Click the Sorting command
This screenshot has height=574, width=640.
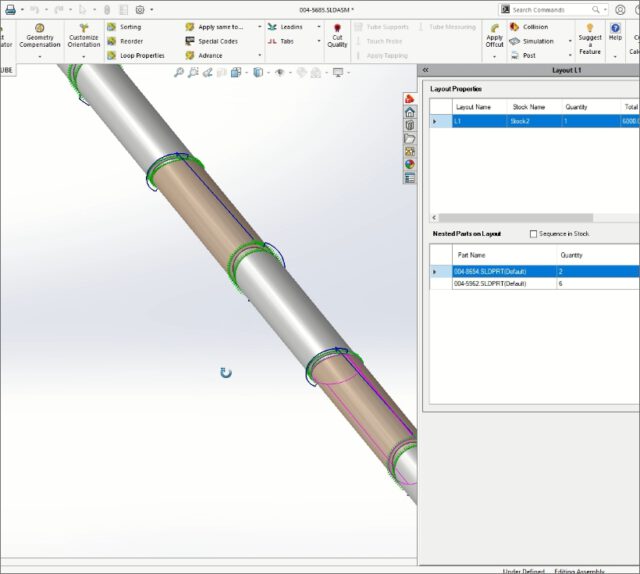click(124, 27)
